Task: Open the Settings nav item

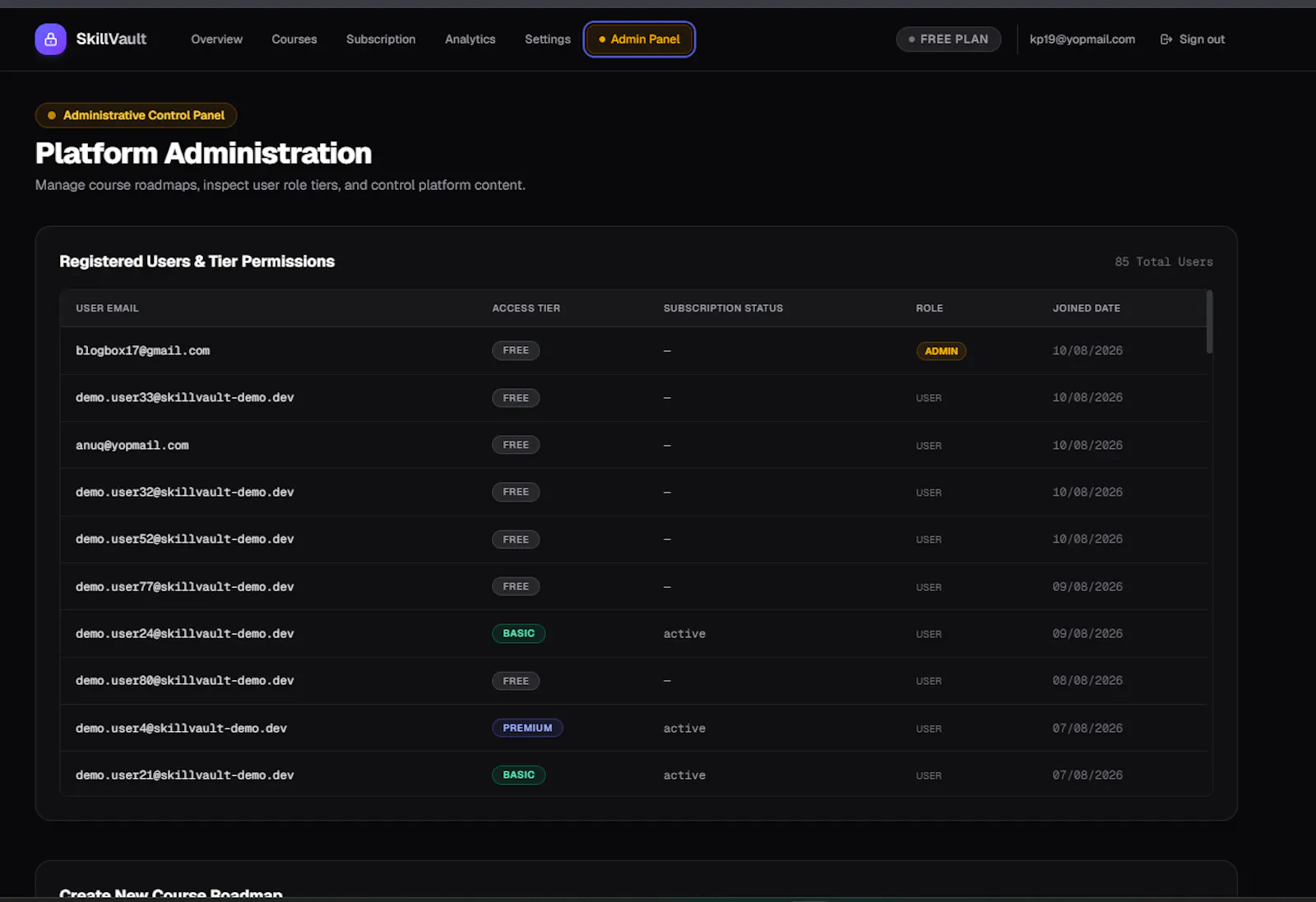Action: point(547,39)
